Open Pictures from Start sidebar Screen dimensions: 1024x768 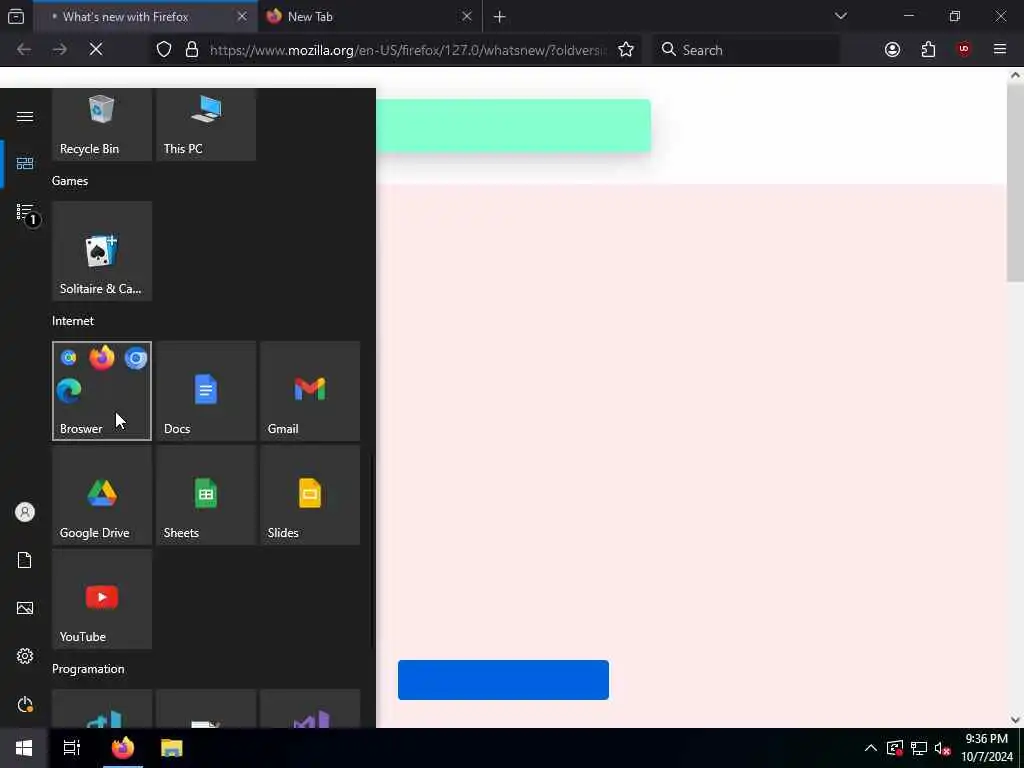(25, 608)
